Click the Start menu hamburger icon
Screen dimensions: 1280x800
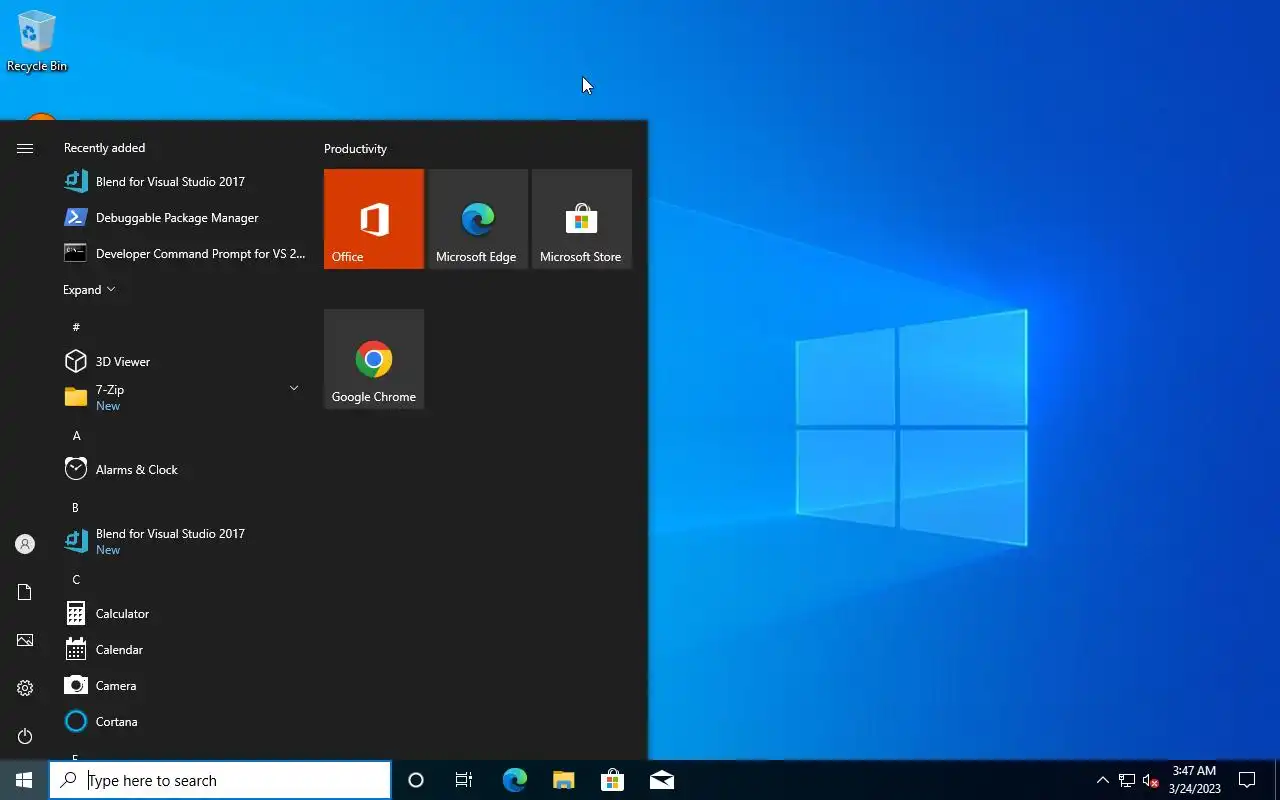[x=25, y=148]
